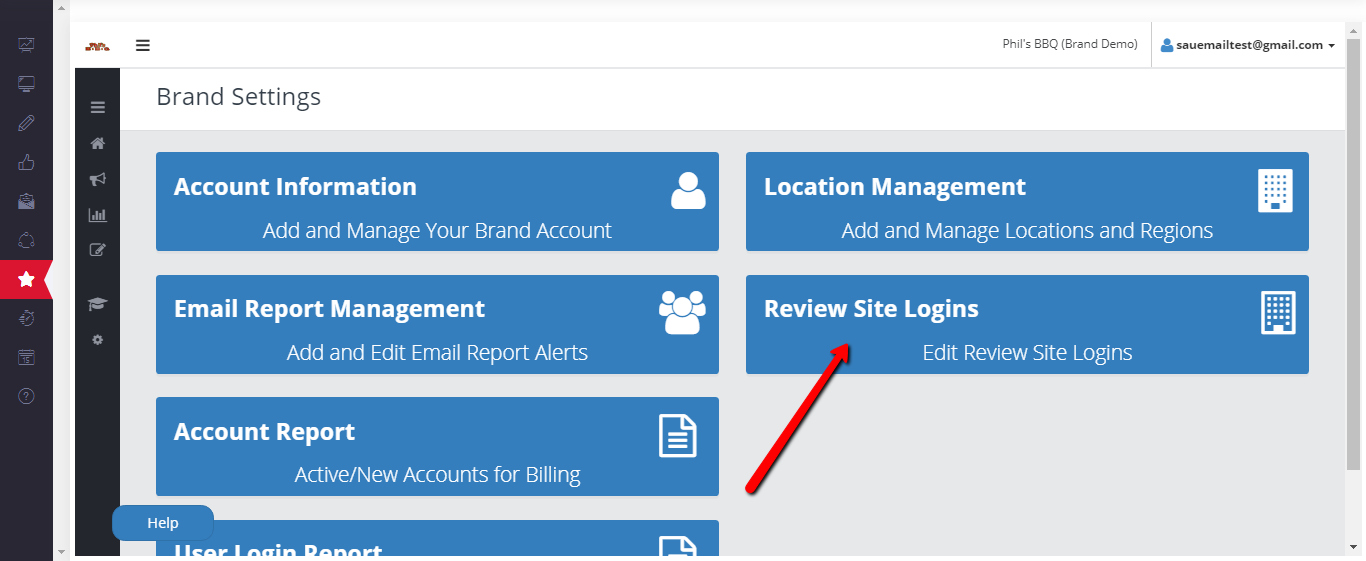The width and height of the screenshot is (1366, 561).
Task: Open the bar chart reports icon
Action: point(97,214)
